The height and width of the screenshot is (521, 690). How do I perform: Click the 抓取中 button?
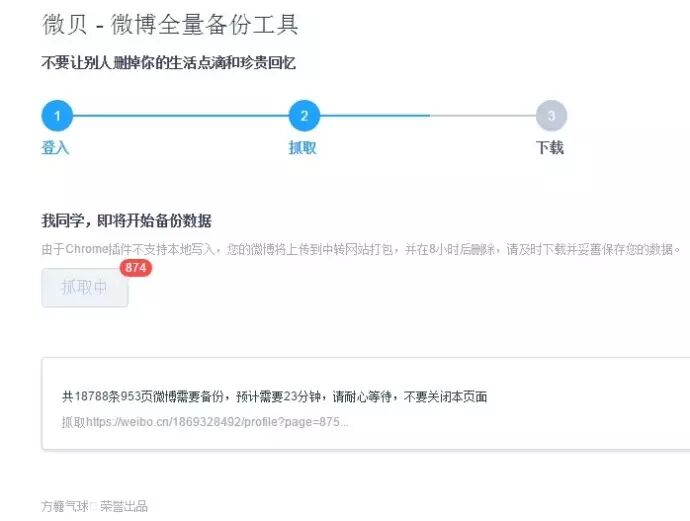(x=84, y=288)
